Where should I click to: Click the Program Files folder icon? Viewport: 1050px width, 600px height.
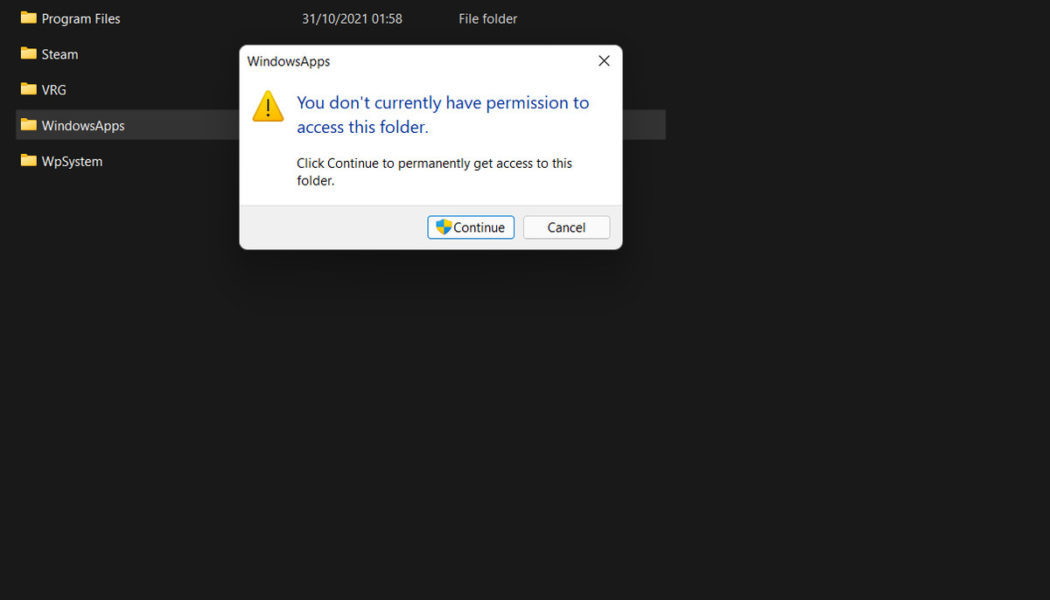[x=28, y=18]
